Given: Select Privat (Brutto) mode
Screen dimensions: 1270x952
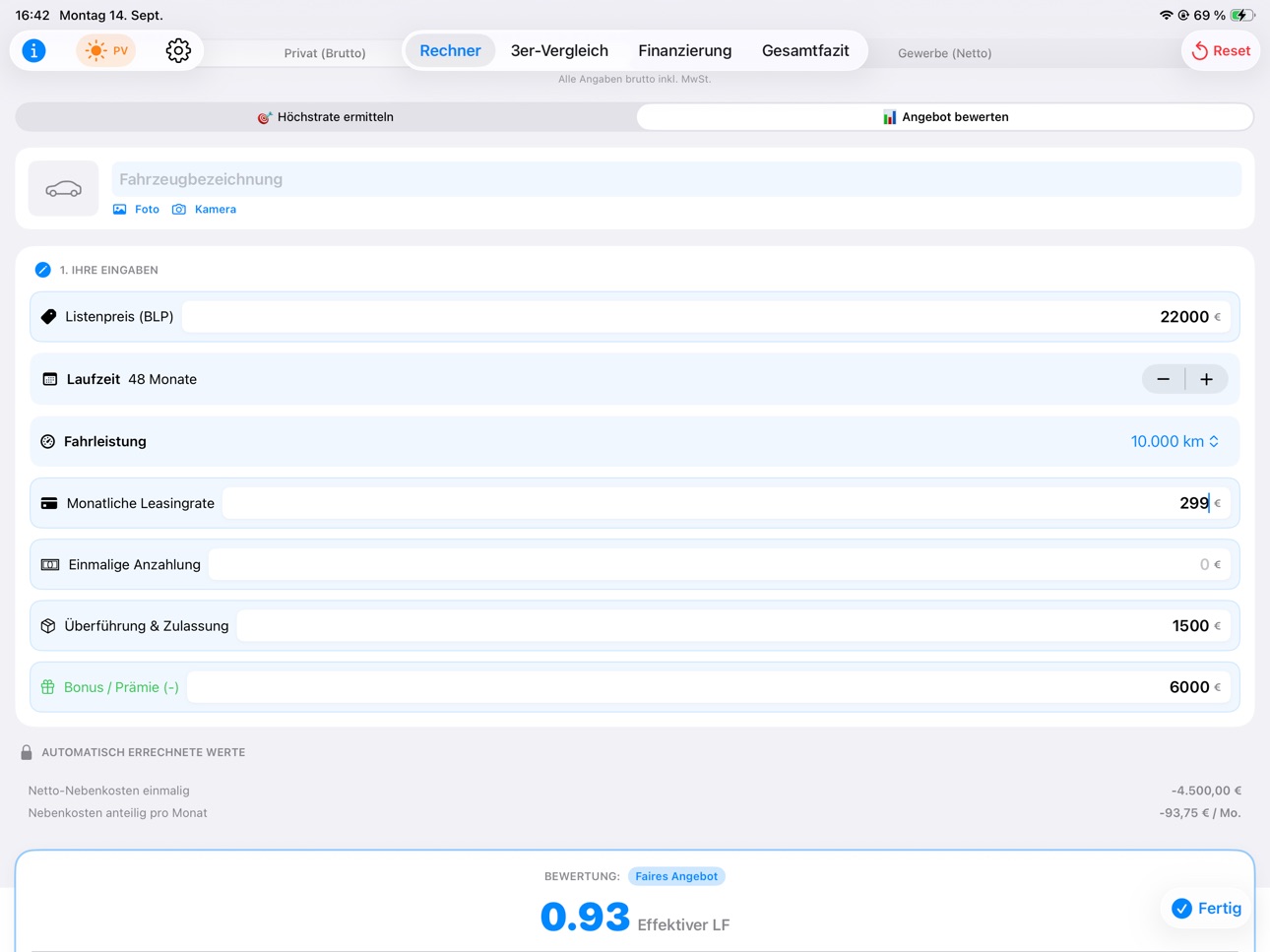Looking at the screenshot, I should click(x=325, y=53).
